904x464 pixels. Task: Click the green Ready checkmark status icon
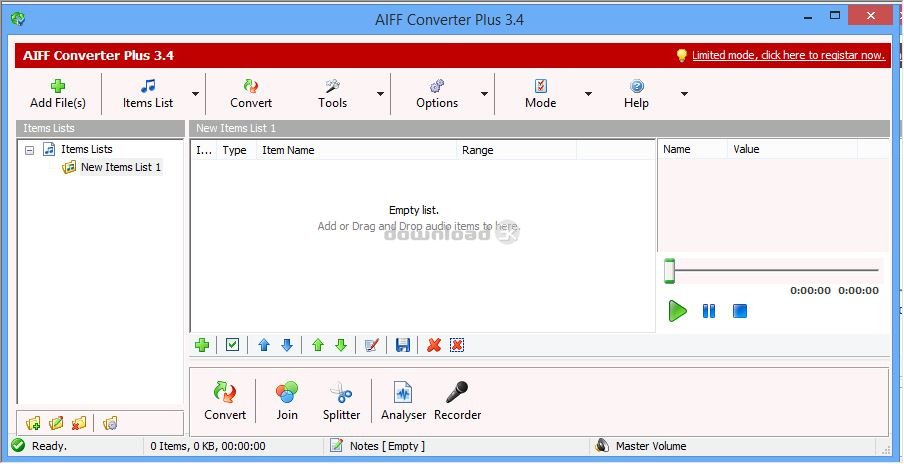tap(18, 446)
